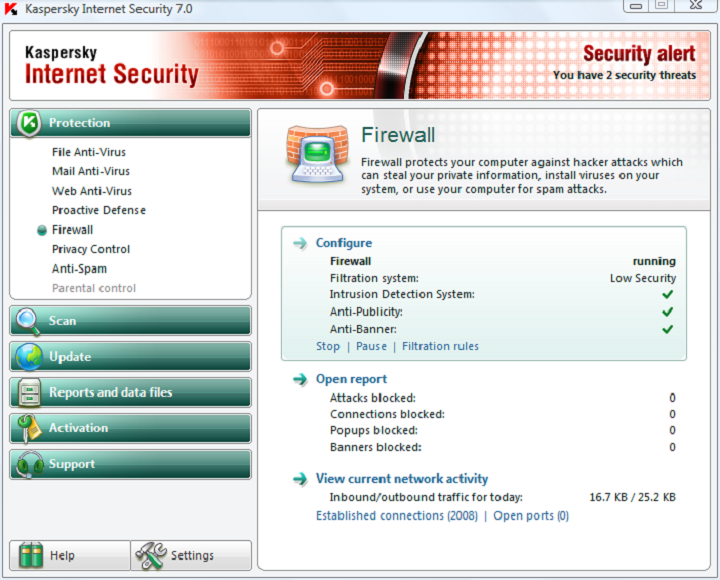Open the Protection section
This screenshot has width=720, height=580.
130,123
